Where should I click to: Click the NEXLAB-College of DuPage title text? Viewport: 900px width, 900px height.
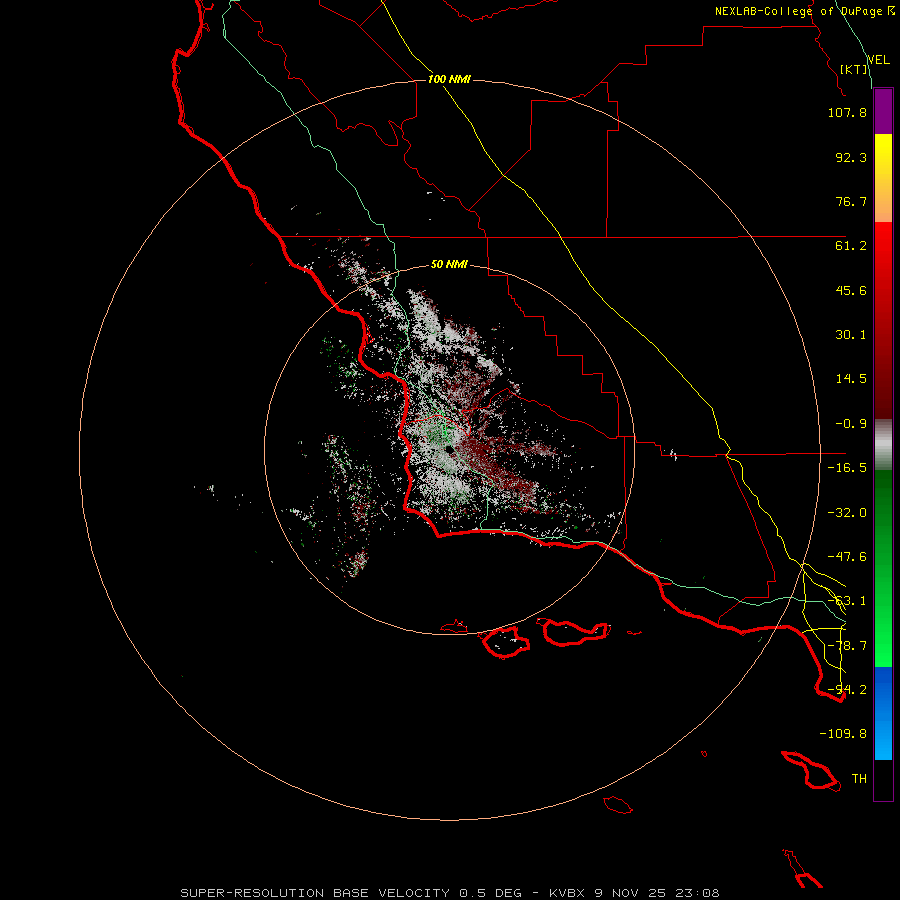805,11
